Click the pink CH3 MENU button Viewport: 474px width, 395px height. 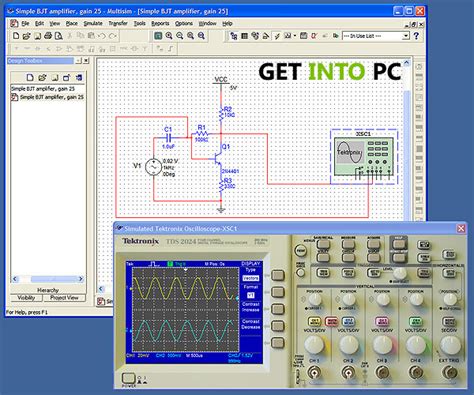coord(382,321)
